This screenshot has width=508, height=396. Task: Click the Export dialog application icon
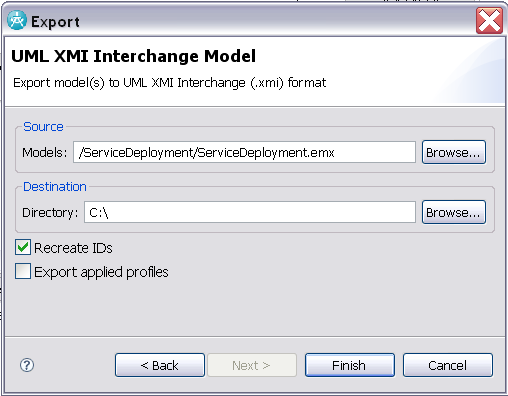(x=17, y=21)
